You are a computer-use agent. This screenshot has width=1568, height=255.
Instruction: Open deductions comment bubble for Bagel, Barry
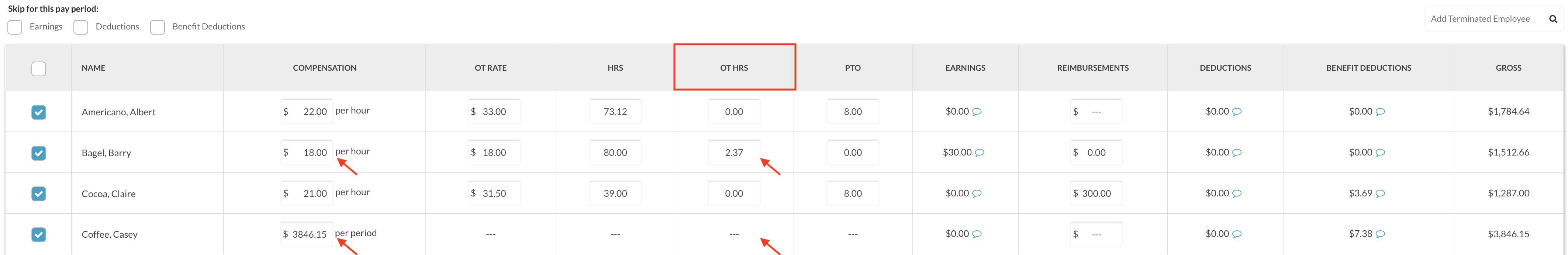click(1237, 153)
